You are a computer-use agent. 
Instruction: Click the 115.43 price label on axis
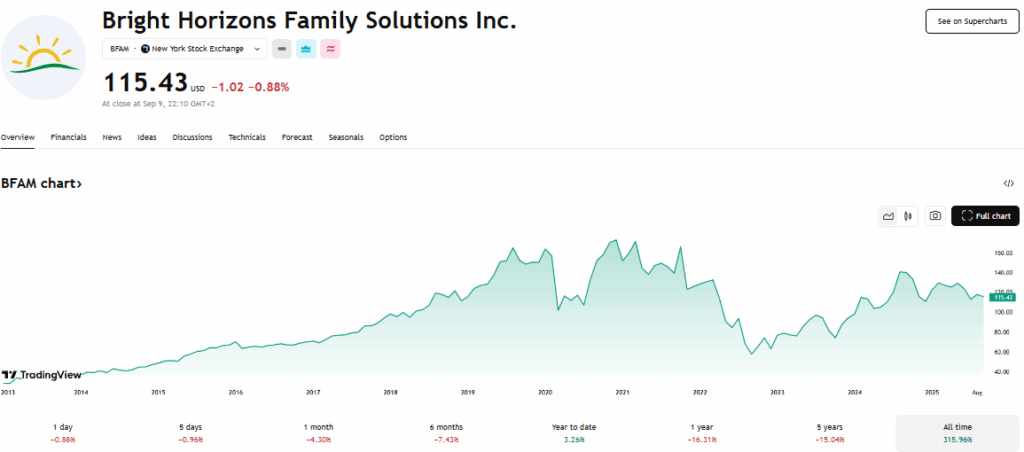[1002, 297]
